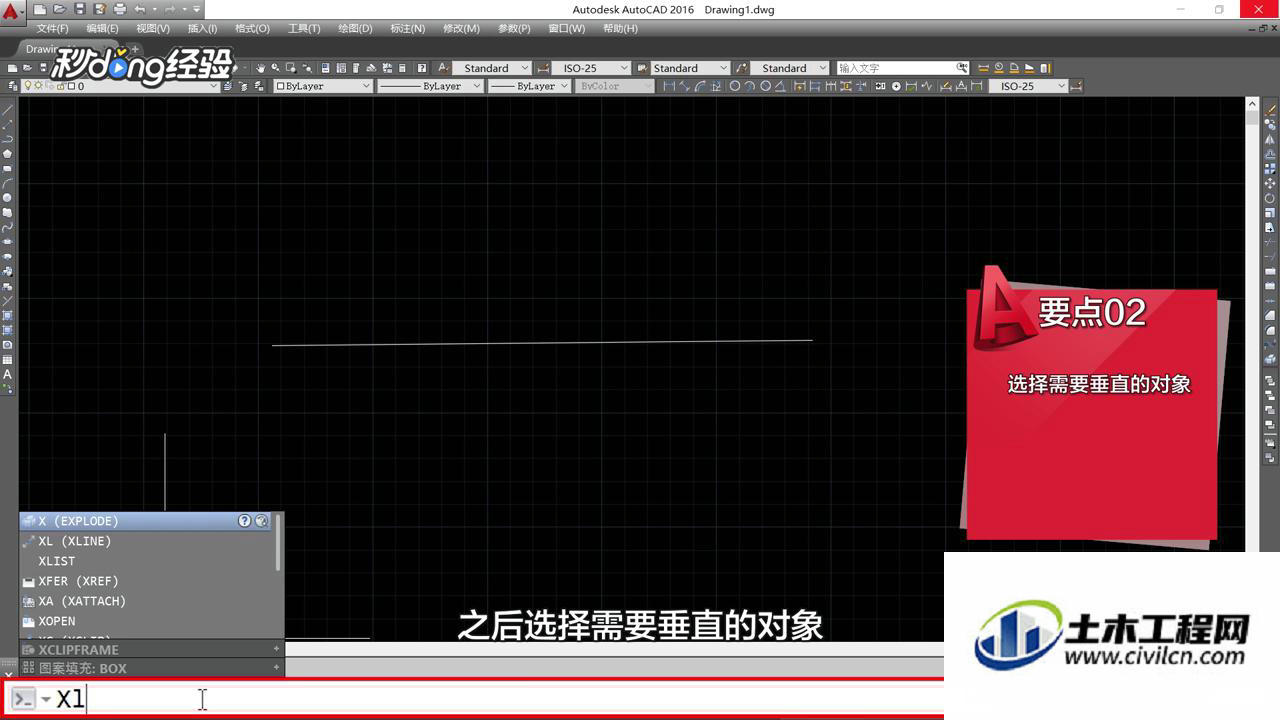Open the 参数(P) menu
Image resolution: width=1280 pixels, height=720 pixels.
pos(514,28)
